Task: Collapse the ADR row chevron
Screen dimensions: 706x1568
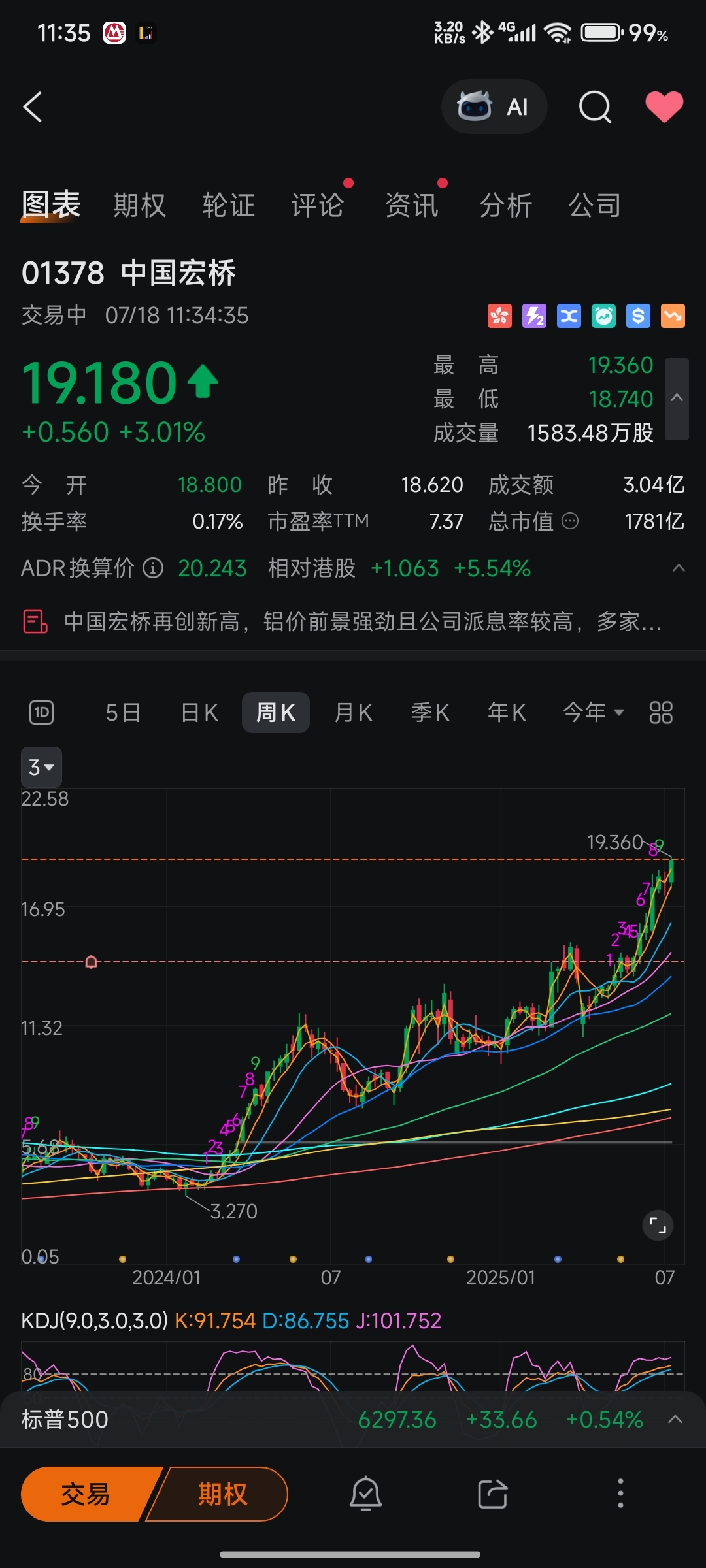Action: tap(679, 568)
